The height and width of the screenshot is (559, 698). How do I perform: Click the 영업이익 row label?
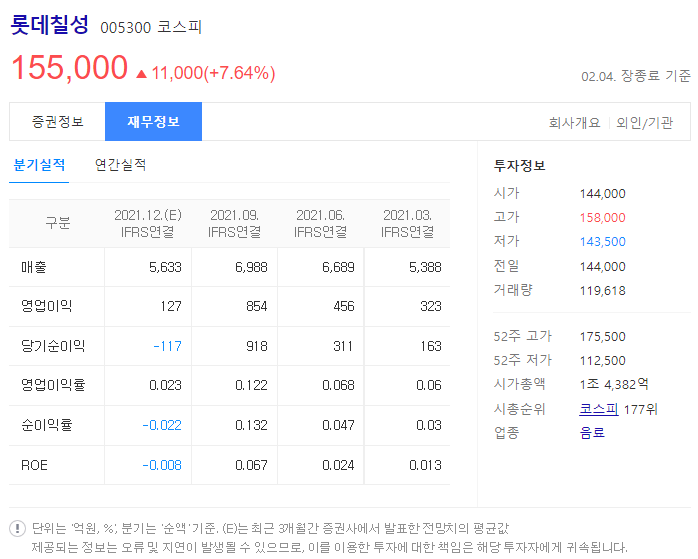click(46, 306)
